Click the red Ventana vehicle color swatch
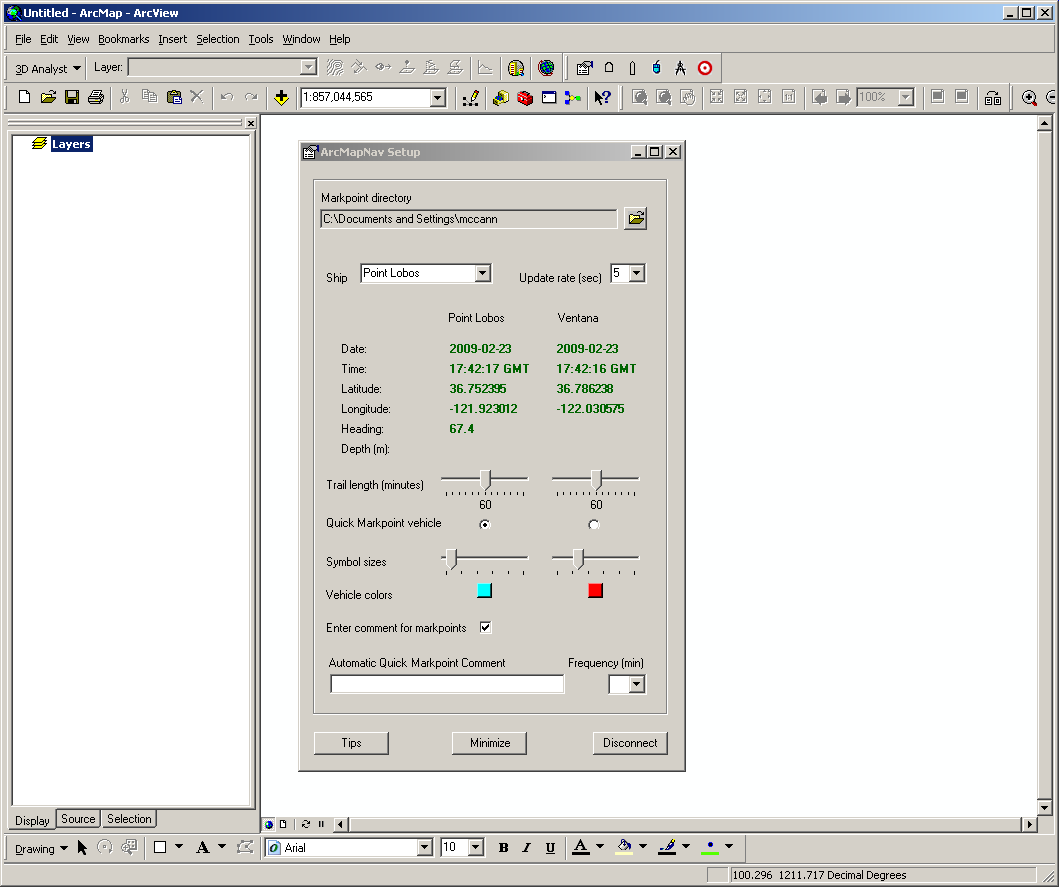The image size is (1059, 887). click(x=595, y=590)
